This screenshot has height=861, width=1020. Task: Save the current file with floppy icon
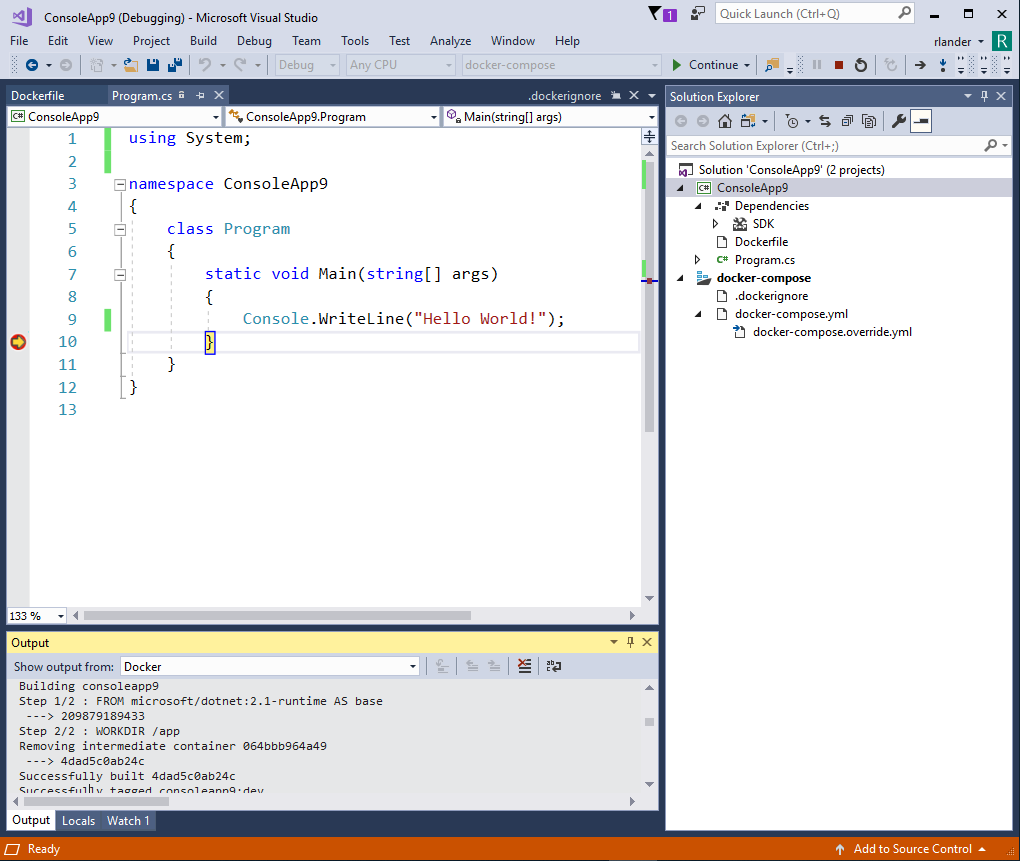(153, 65)
